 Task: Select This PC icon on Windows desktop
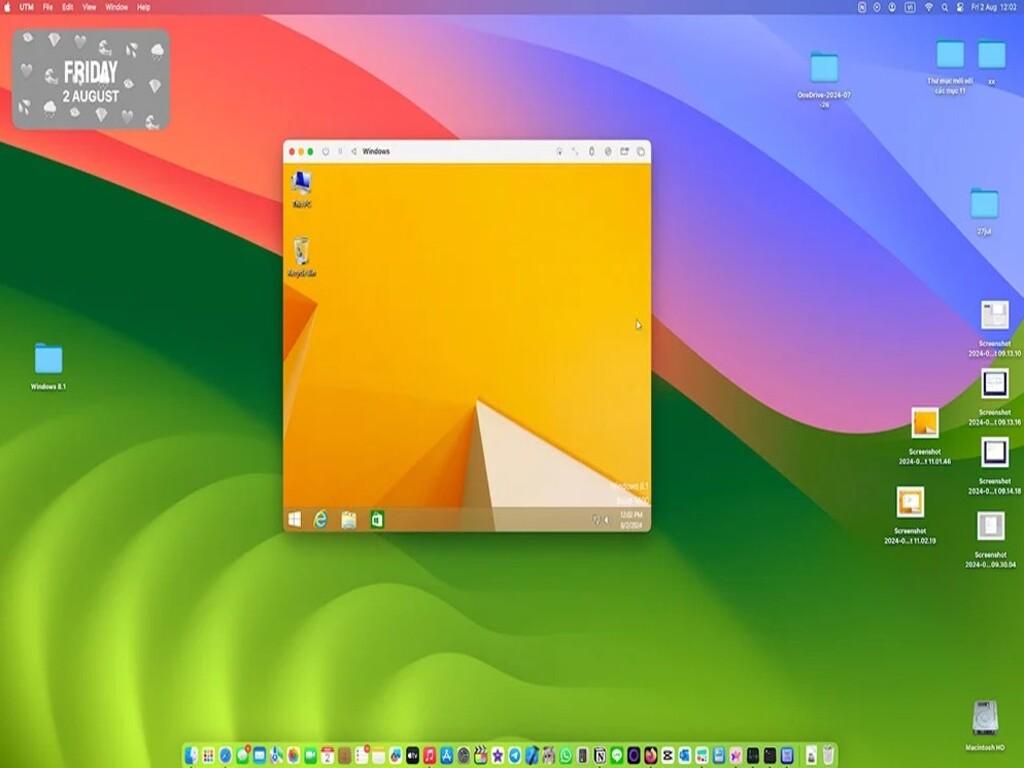tap(302, 184)
